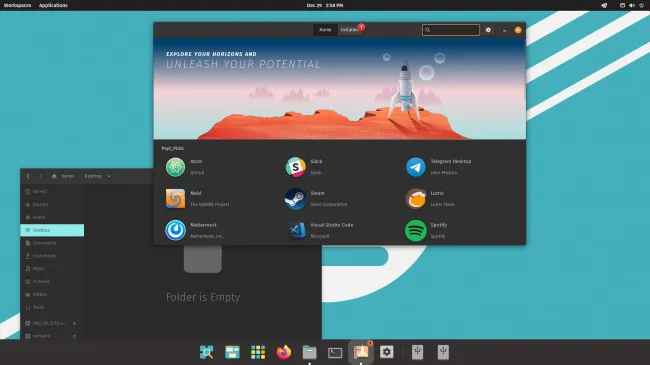Click the second USB drive dock icon

tap(443, 352)
